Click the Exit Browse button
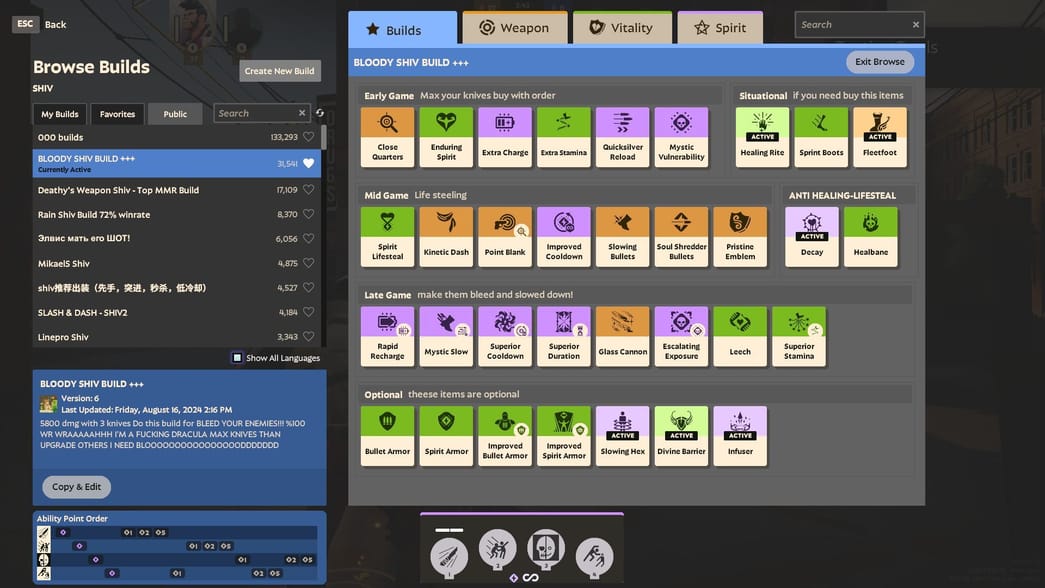This screenshot has width=1045, height=588. [x=879, y=62]
